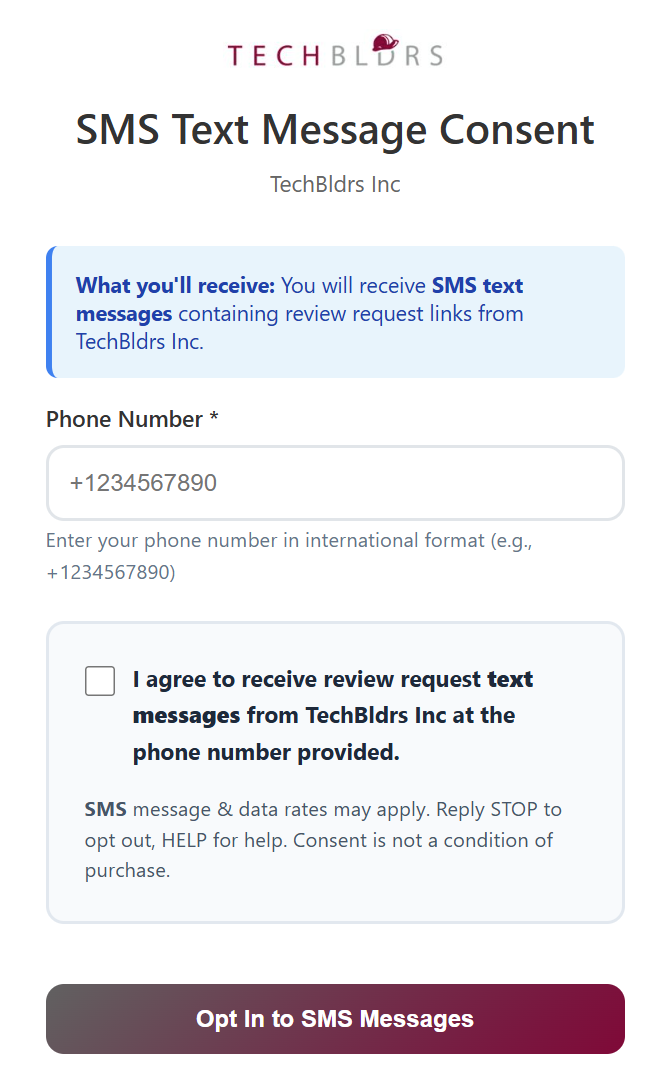Click the gray agreement card containing the checkbox
The image size is (672, 1080).
coord(335,771)
